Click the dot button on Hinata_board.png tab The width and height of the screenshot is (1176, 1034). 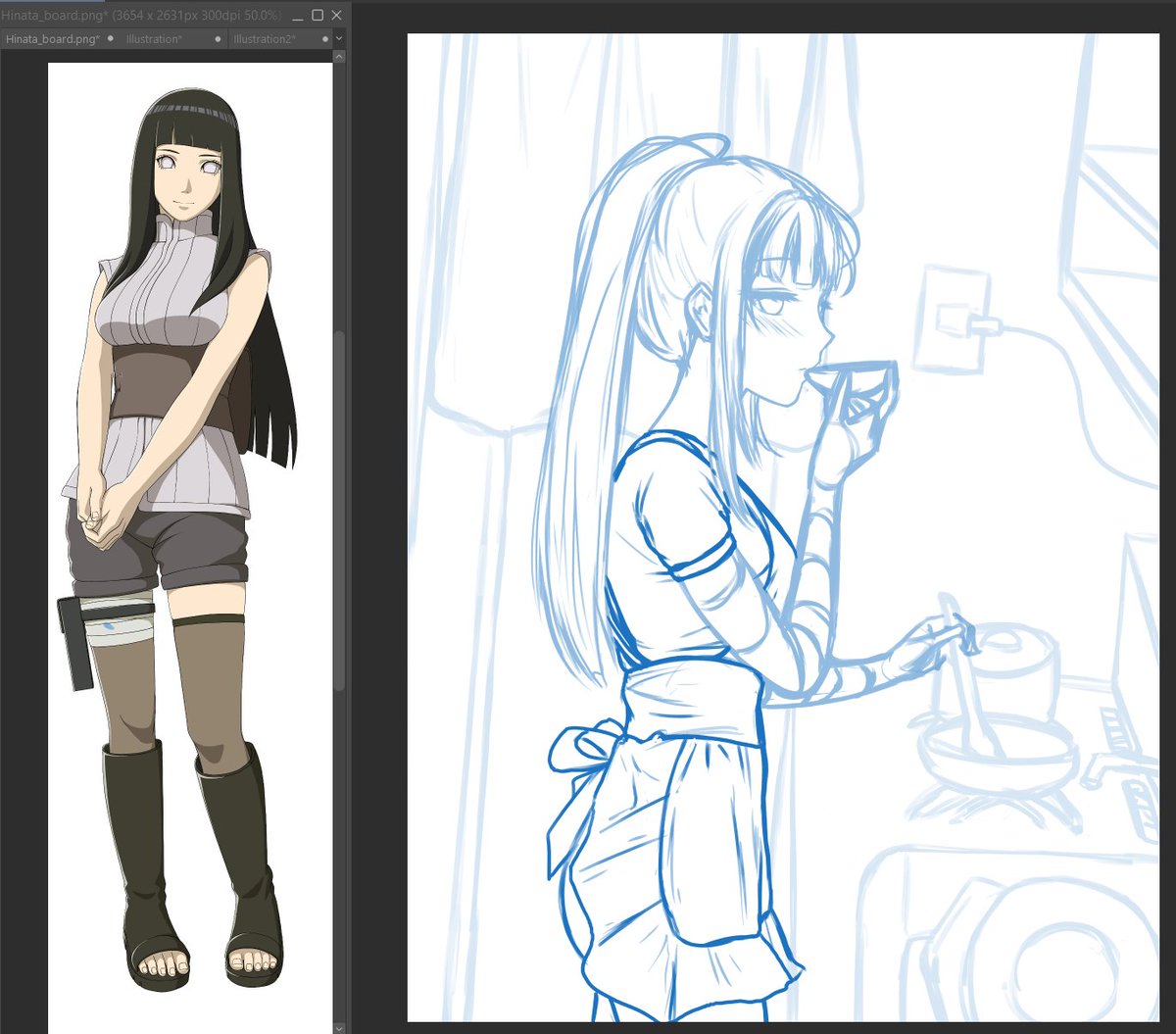point(111,38)
